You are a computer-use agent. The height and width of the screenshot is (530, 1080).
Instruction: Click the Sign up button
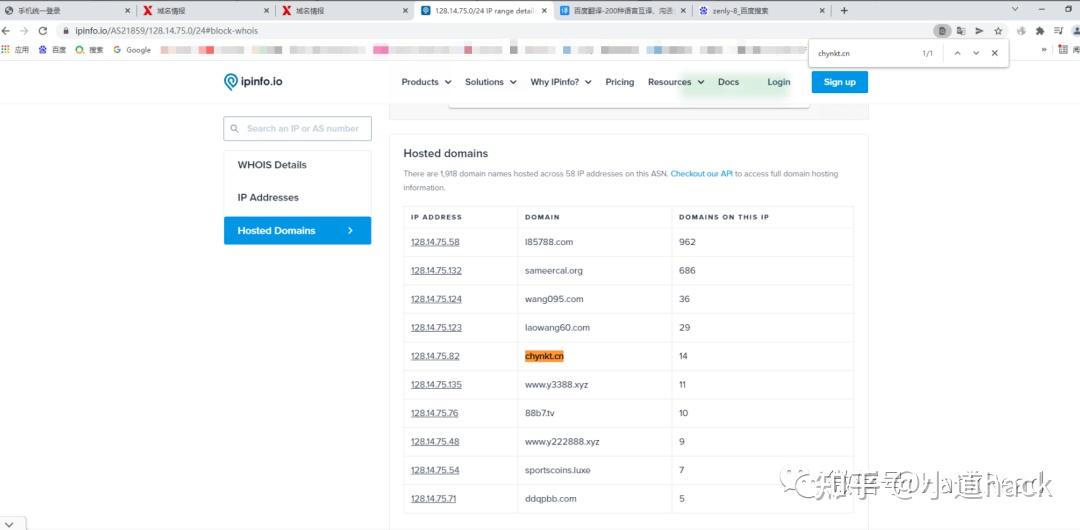tap(840, 82)
